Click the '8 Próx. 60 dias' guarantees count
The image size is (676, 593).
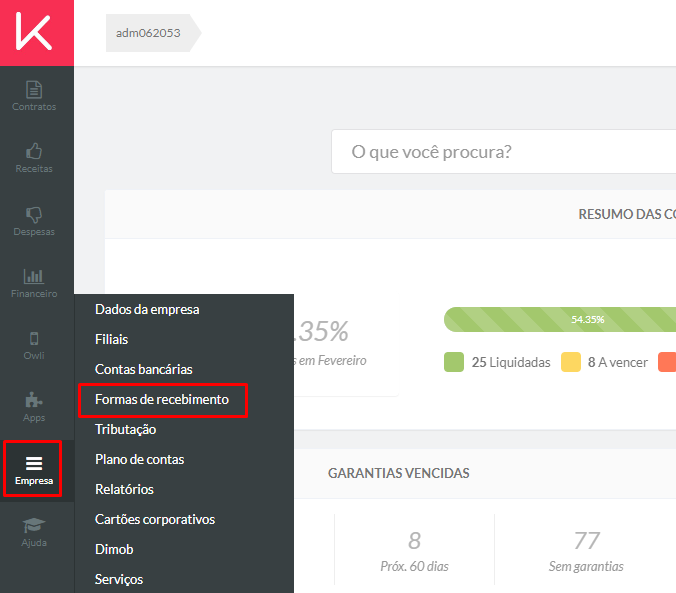(x=414, y=552)
